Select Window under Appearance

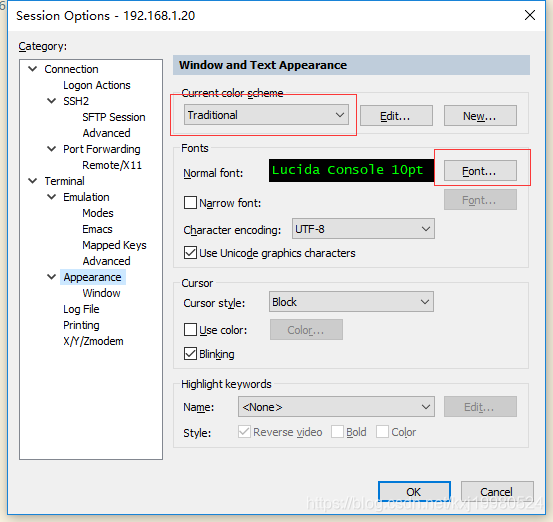click(101, 293)
